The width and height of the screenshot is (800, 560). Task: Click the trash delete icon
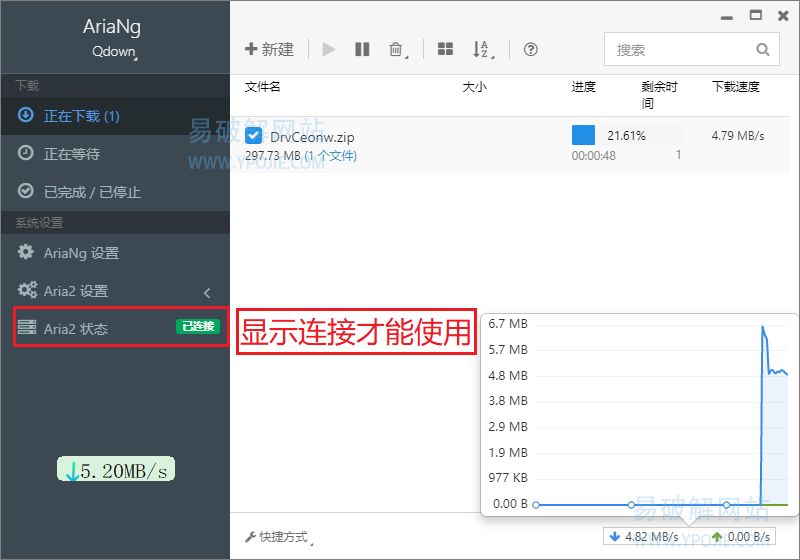pos(396,49)
